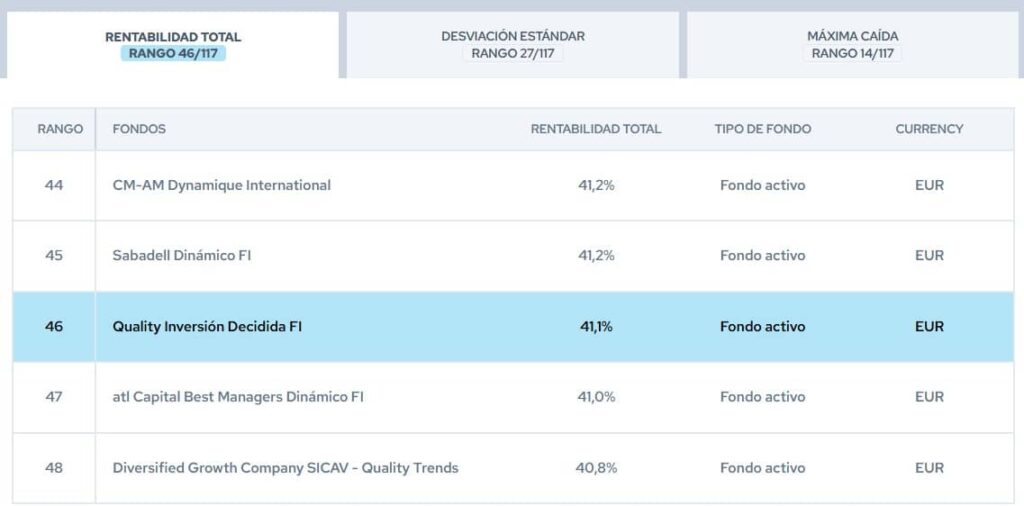This screenshot has height=506, width=1024.
Task: Select rank number 48 cell
Action: pos(54,468)
